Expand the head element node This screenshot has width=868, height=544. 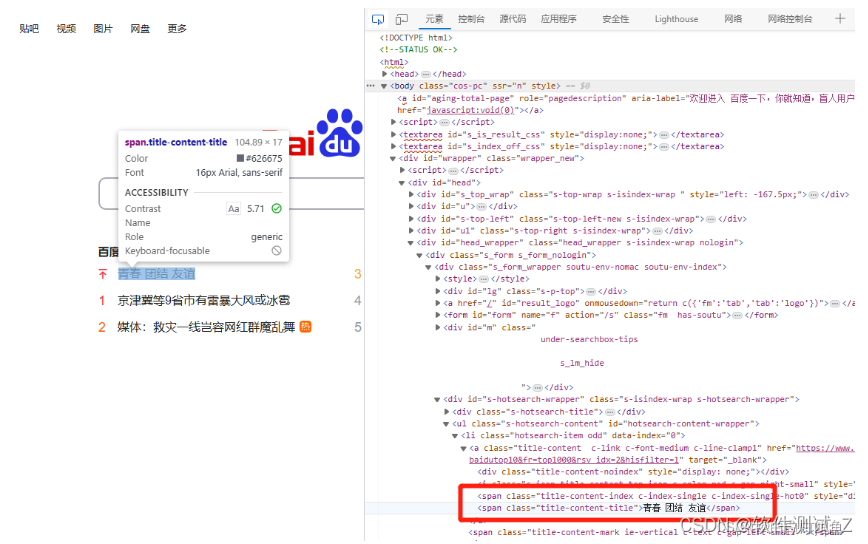coord(384,74)
